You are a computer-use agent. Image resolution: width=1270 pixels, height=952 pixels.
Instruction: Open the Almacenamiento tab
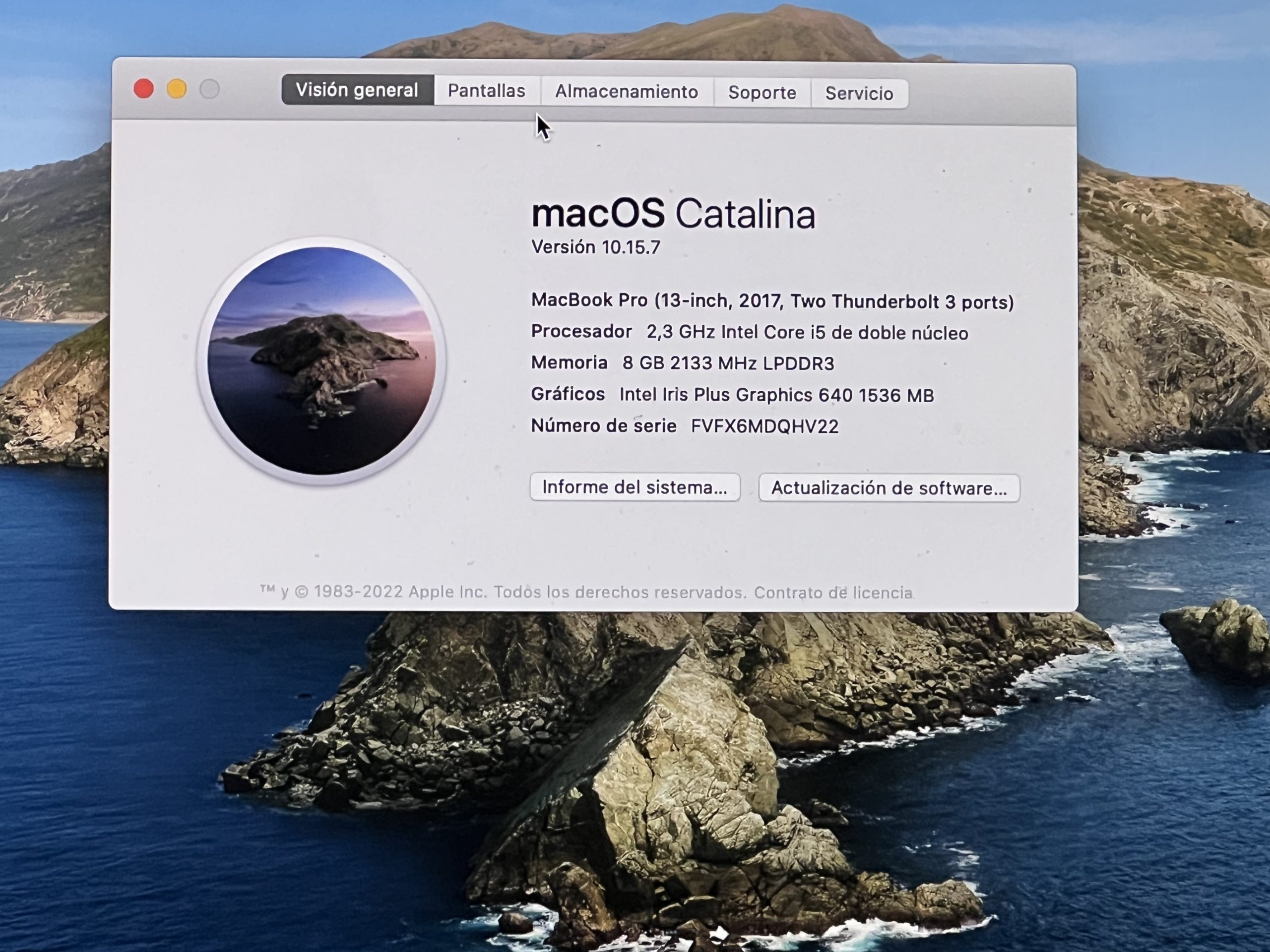[627, 92]
